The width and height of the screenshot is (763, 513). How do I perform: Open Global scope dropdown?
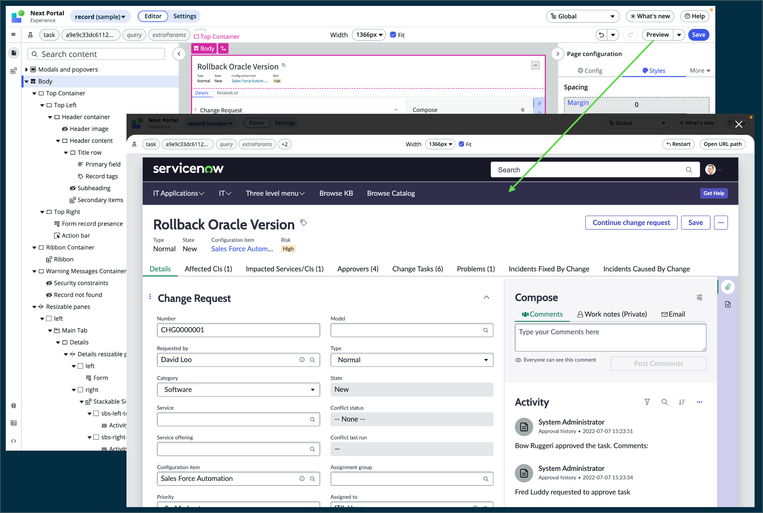click(582, 16)
